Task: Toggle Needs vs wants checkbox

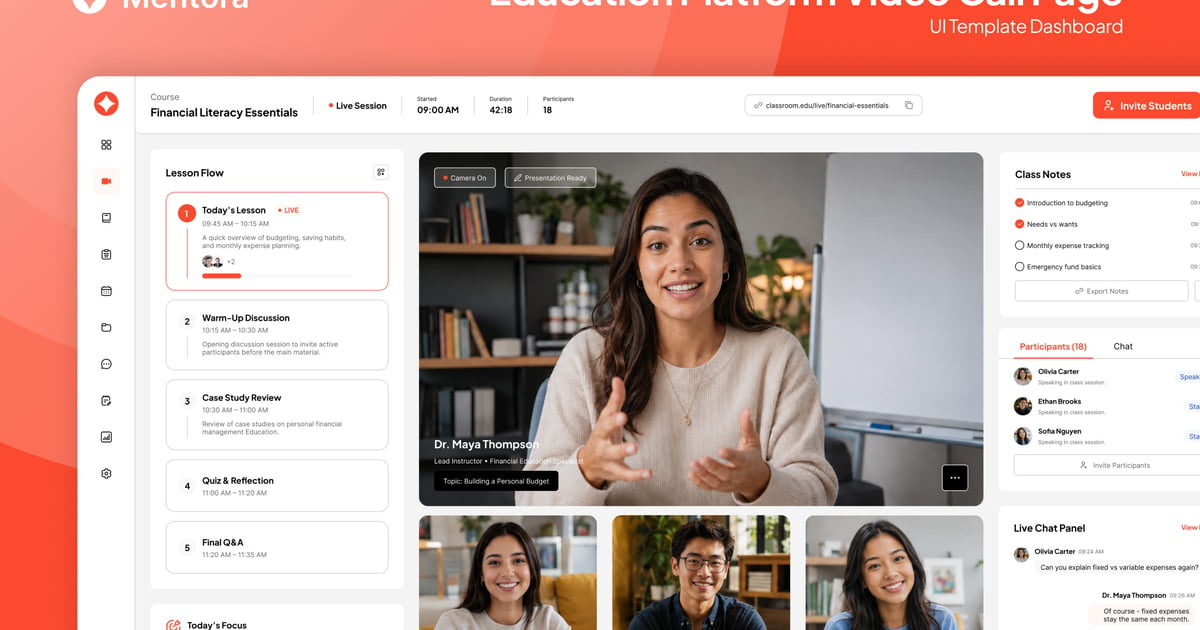Action: tap(1020, 224)
